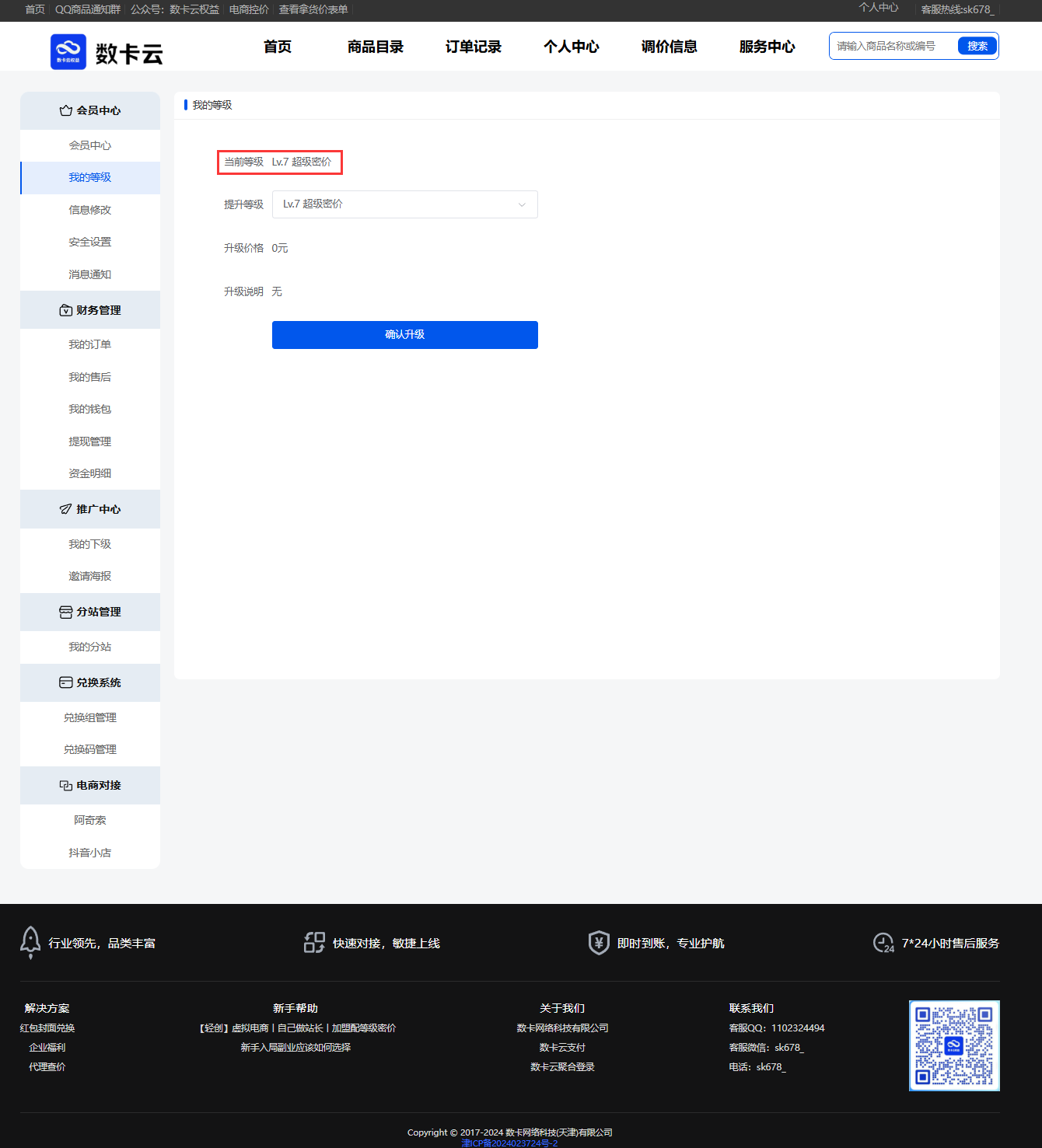Click the wallet icon beside 财务管理
1042x1148 pixels.
pyautogui.click(x=66, y=311)
